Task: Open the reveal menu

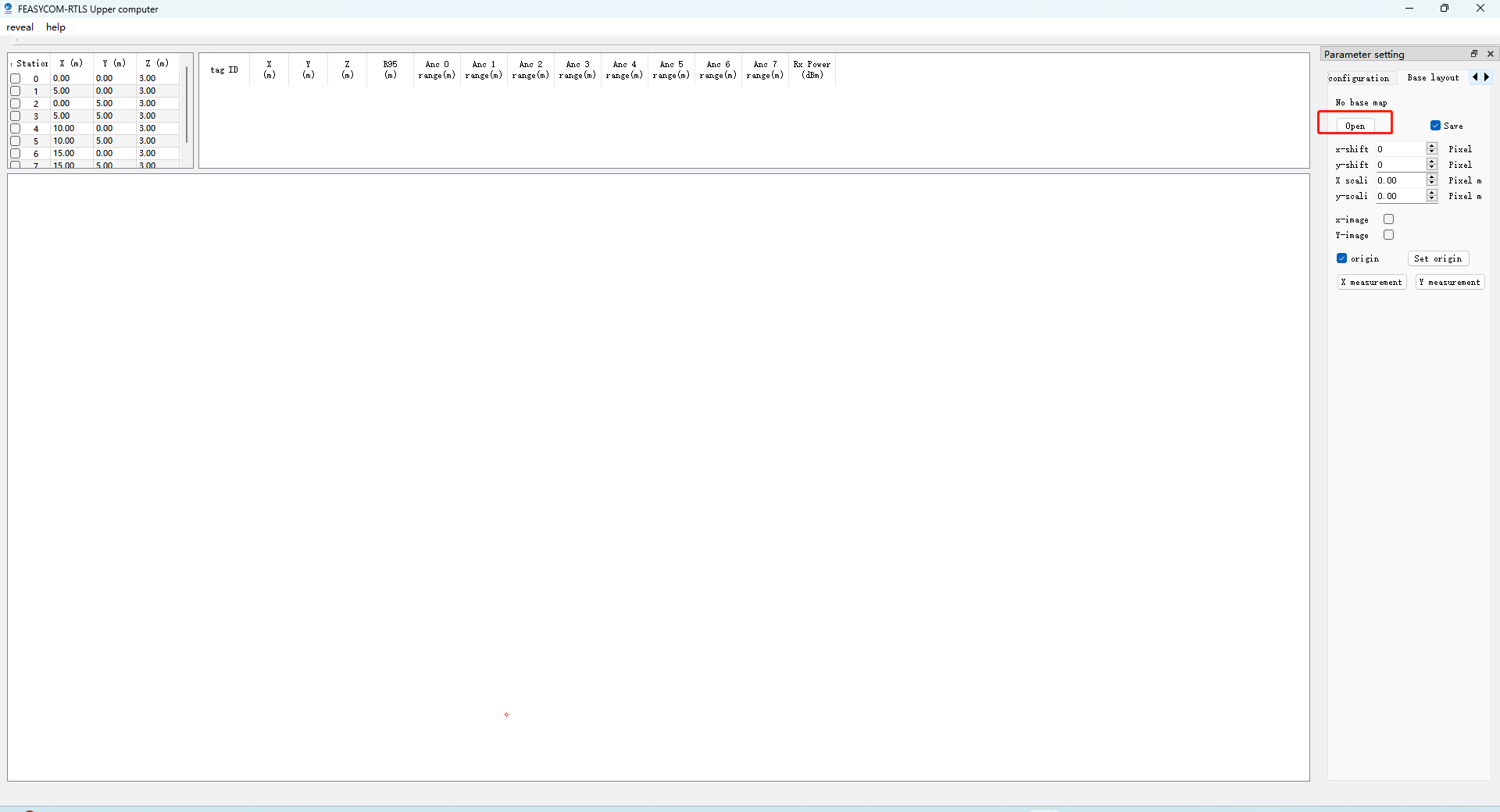Action: click(20, 27)
